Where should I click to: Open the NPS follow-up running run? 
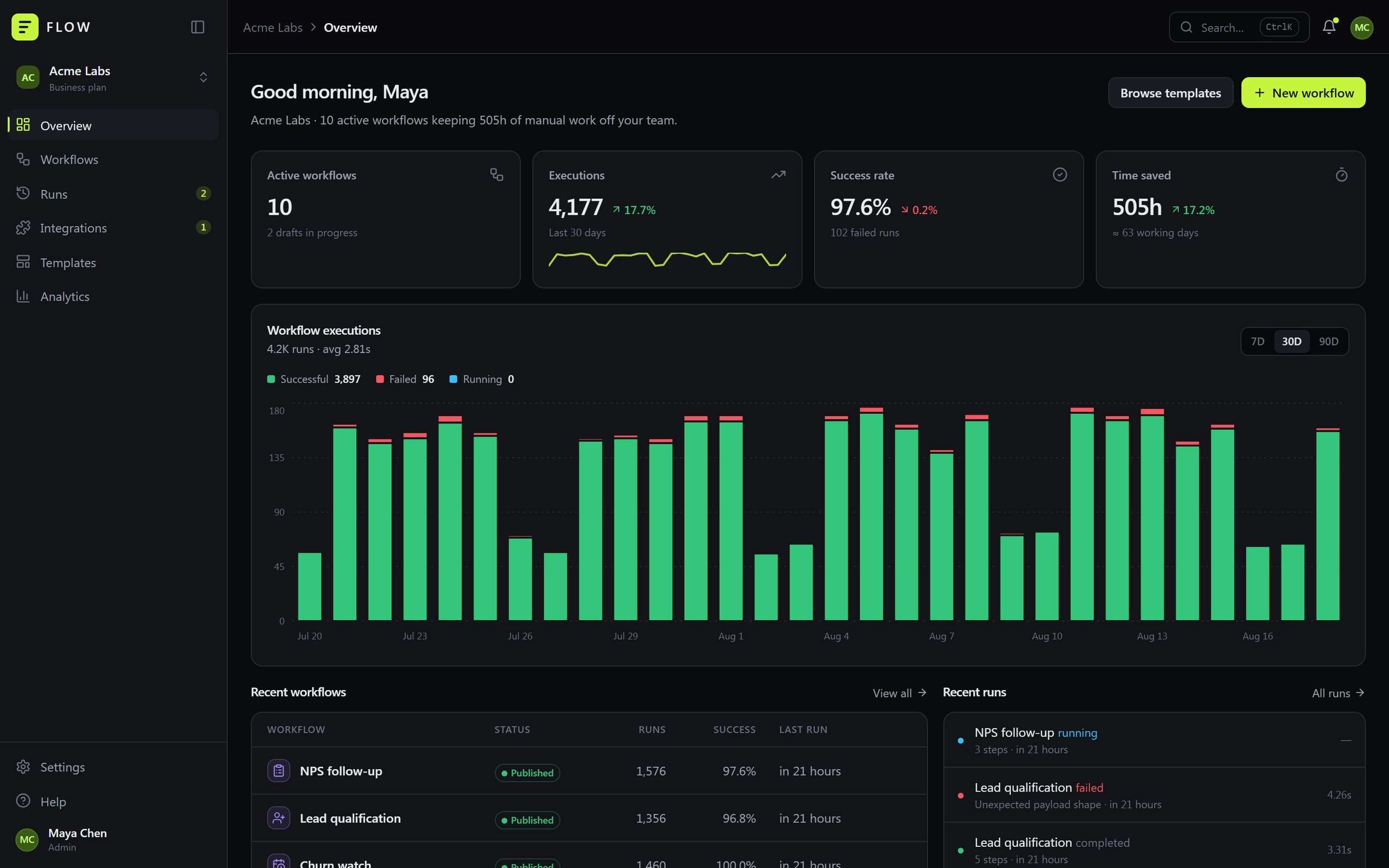click(x=1154, y=741)
